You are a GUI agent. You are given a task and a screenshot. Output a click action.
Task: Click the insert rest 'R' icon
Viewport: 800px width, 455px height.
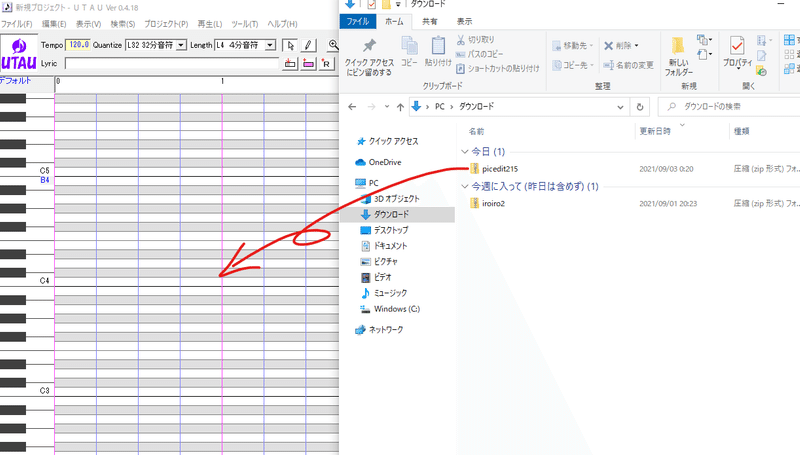click(x=326, y=64)
